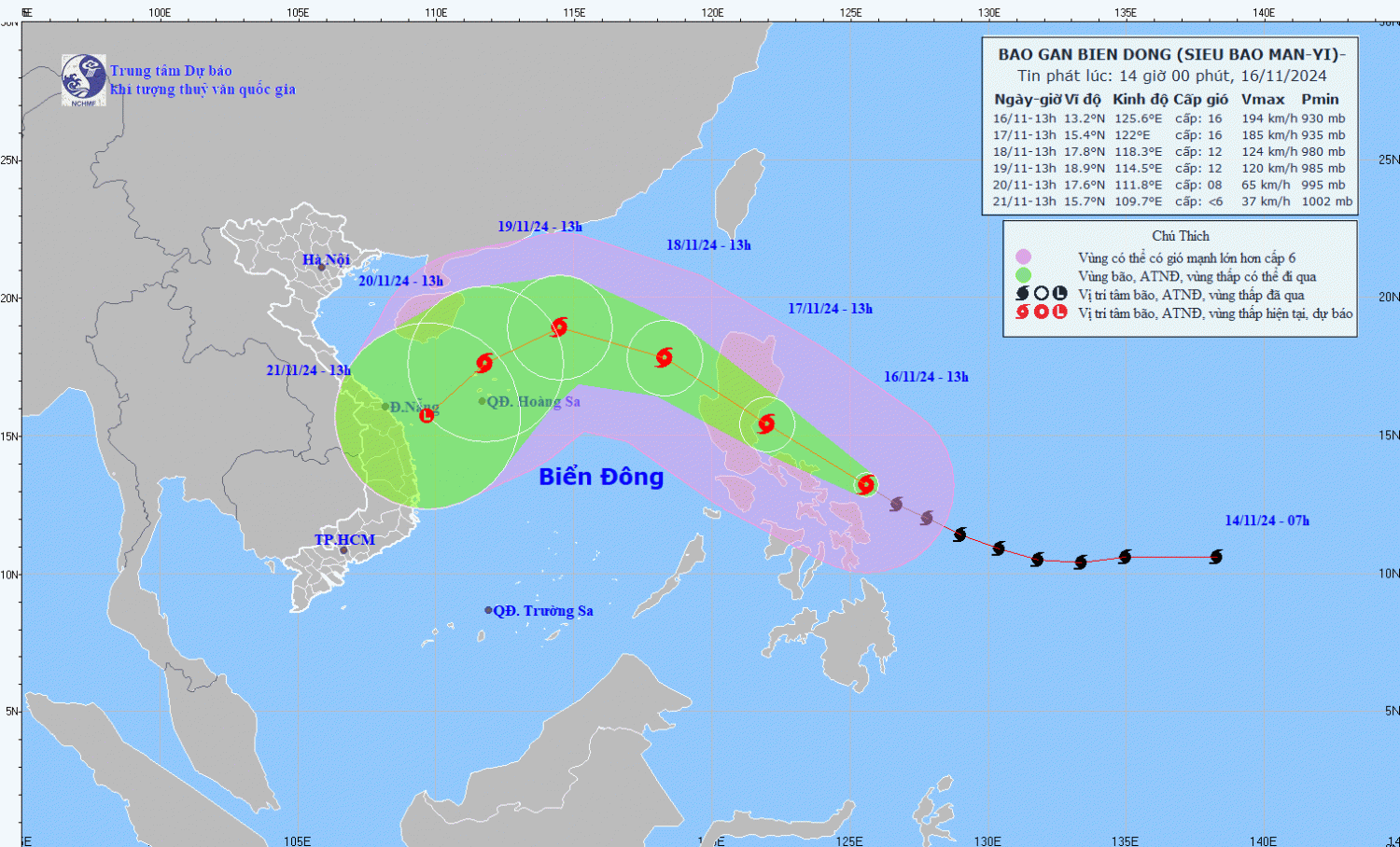Click the TP.HCM city marker dot
This screenshot has width=1400, height=847.
343,550
